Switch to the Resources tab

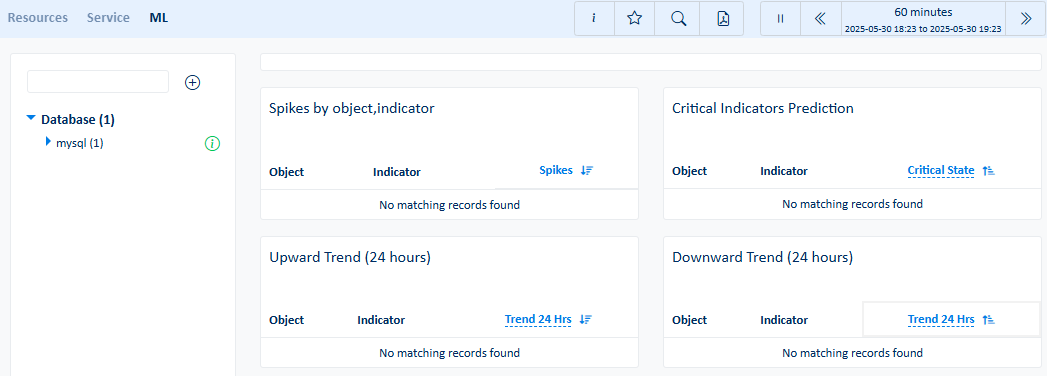(x=38, y=18)
